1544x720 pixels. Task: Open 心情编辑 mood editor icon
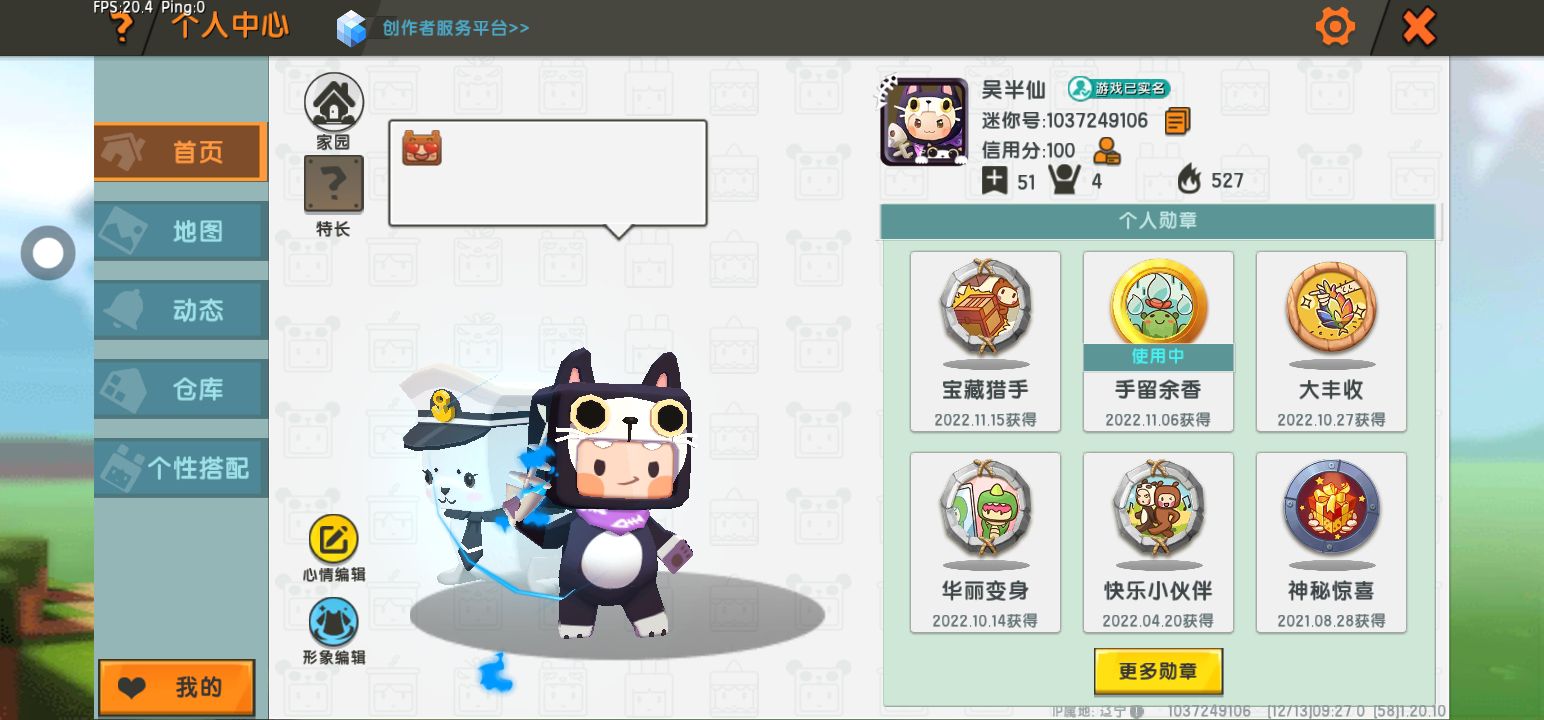click(333, 539)
